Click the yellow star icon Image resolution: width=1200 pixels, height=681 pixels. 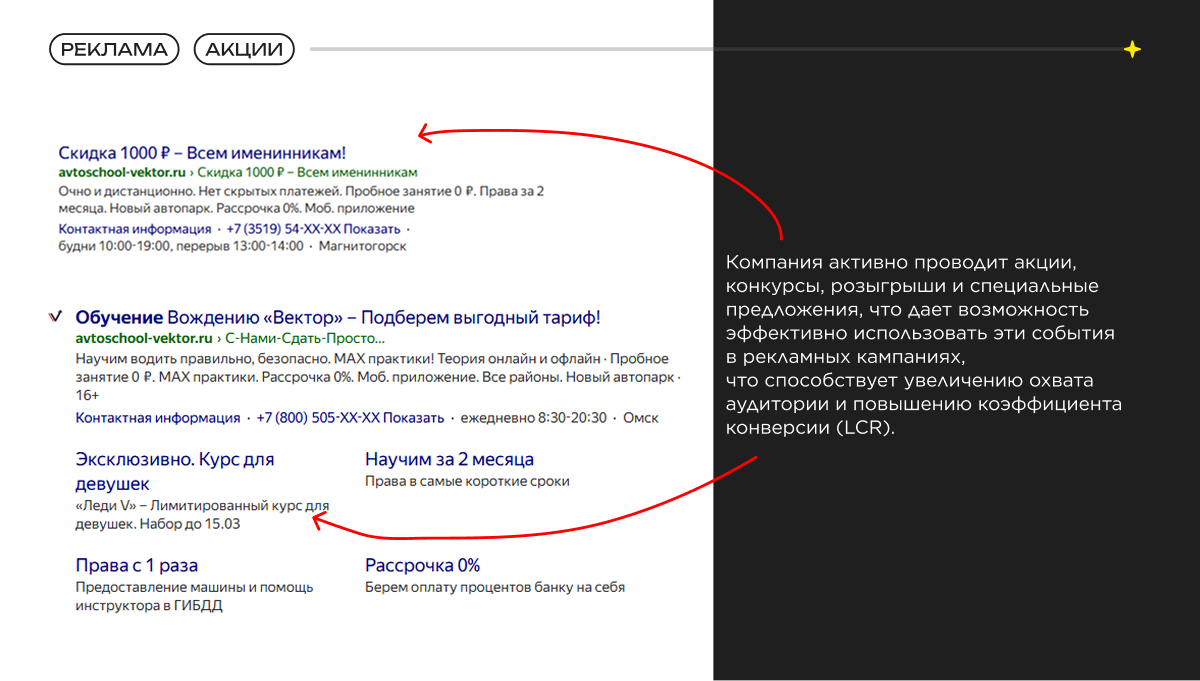1132,49
